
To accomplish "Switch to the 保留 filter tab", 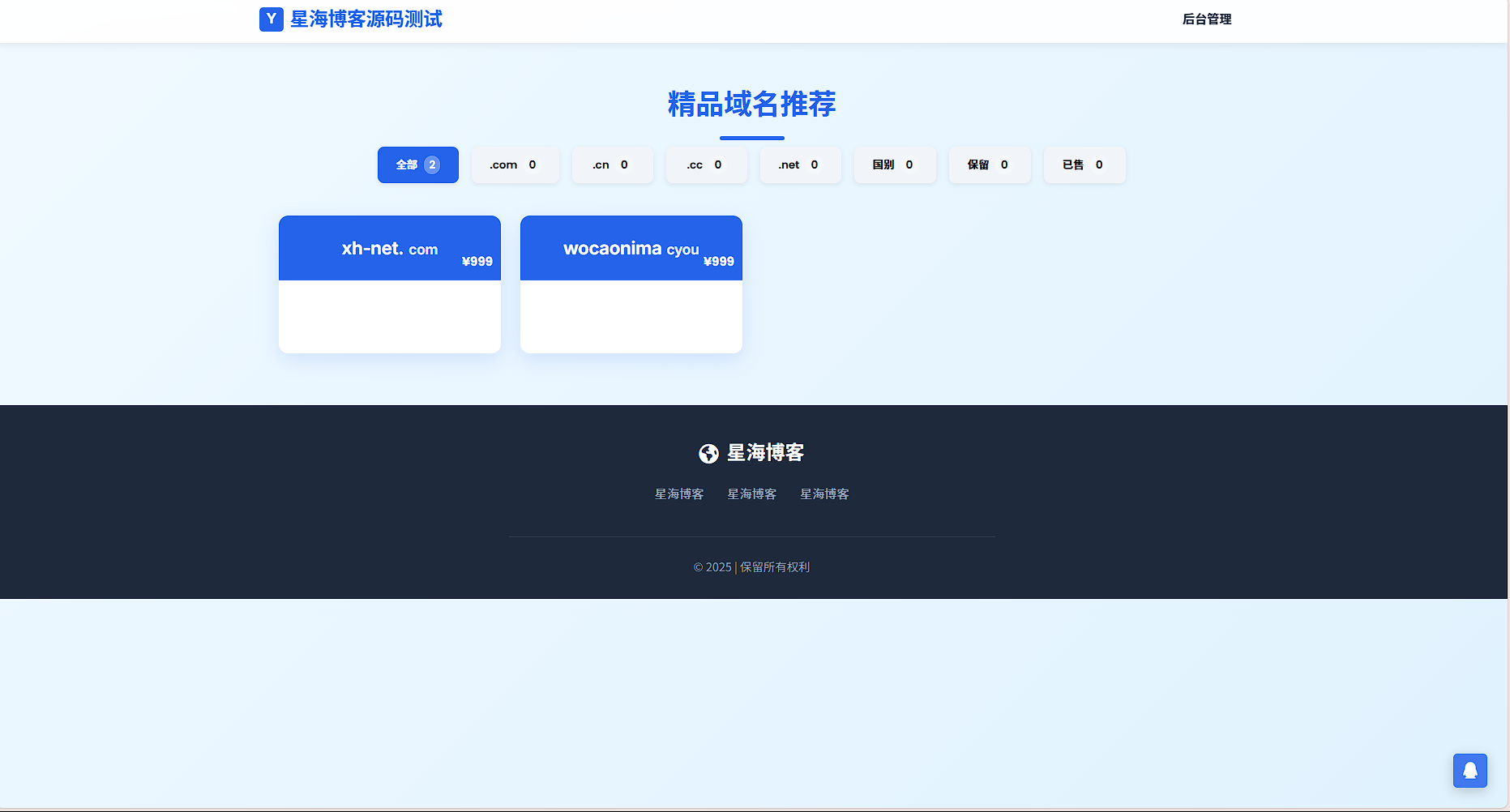I will click(989, 165).
